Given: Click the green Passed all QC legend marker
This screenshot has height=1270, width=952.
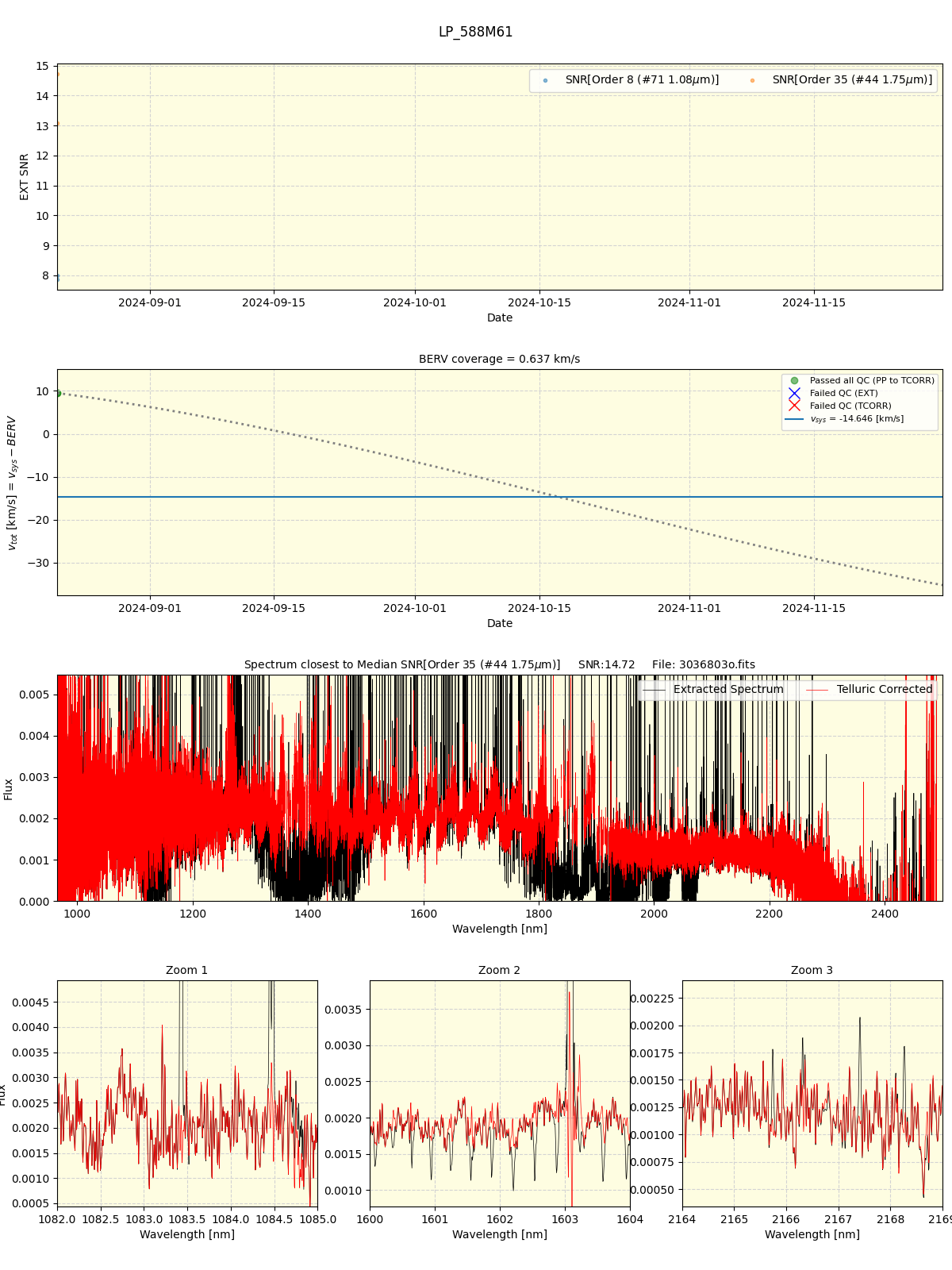Looking at the screenshot, I should pos(794,381).
